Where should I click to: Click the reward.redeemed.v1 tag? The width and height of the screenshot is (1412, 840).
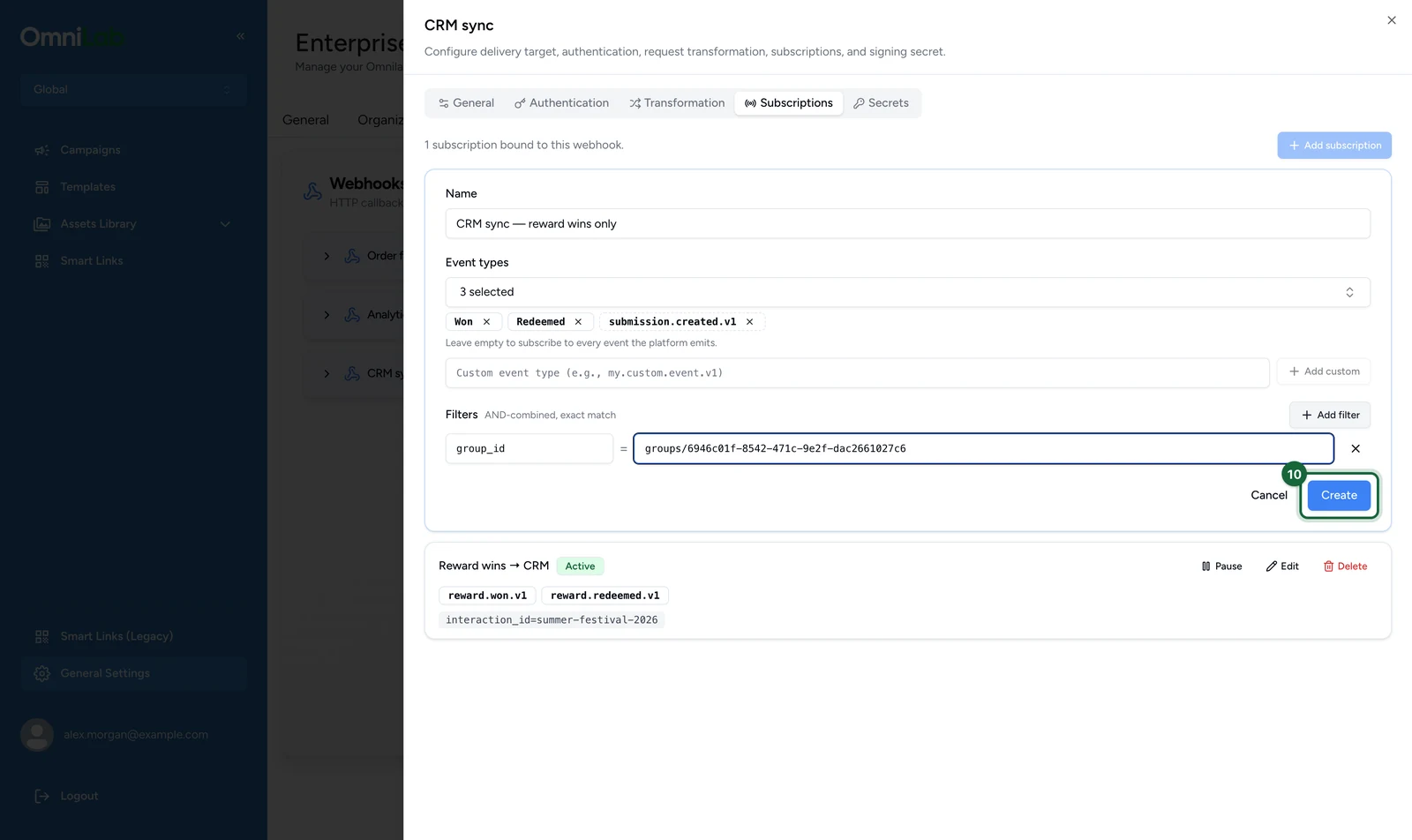click(605, 596)
